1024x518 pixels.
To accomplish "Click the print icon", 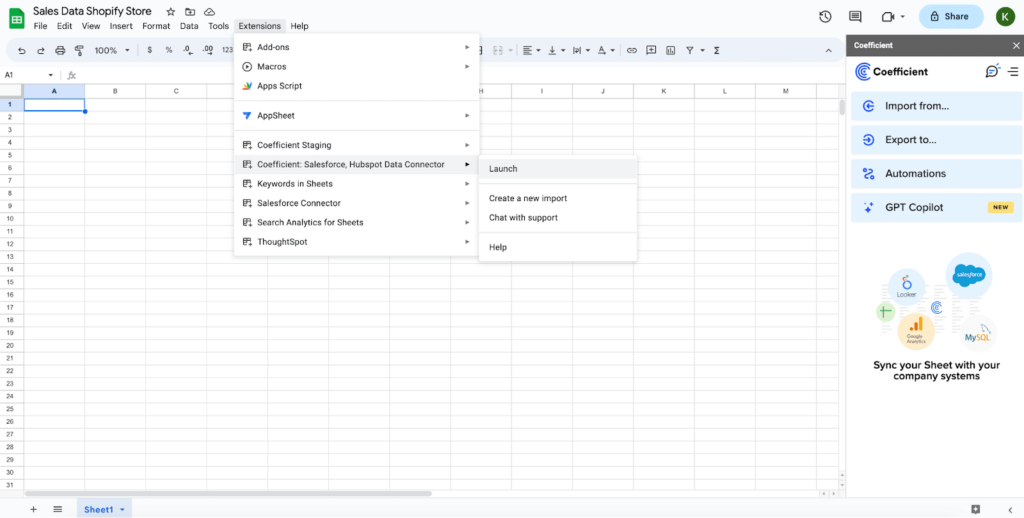I will pos(60,50).
